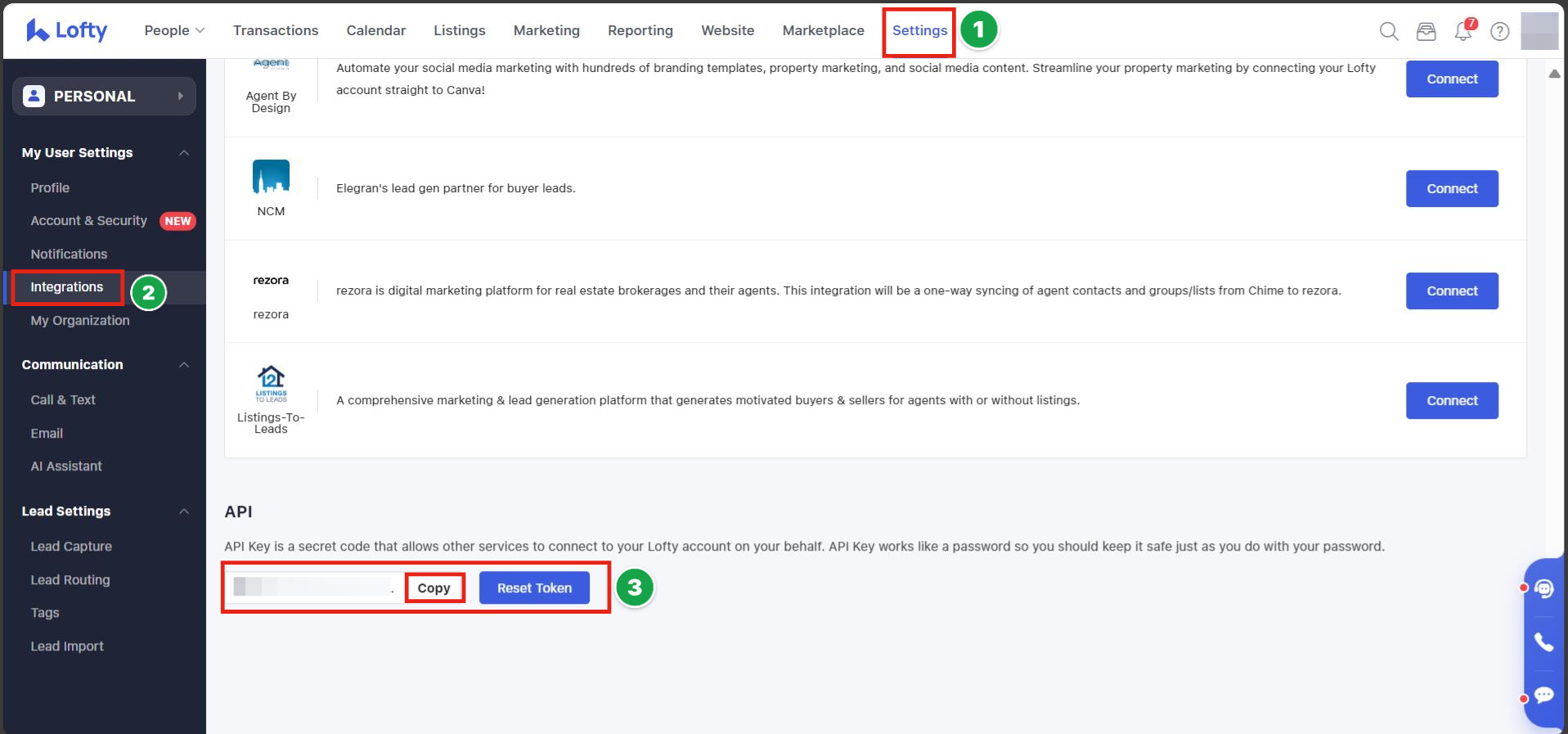The height and width of the screenshot is (734, 1568).
Task: Open the user avatar in top bar
Action: 1539,31
